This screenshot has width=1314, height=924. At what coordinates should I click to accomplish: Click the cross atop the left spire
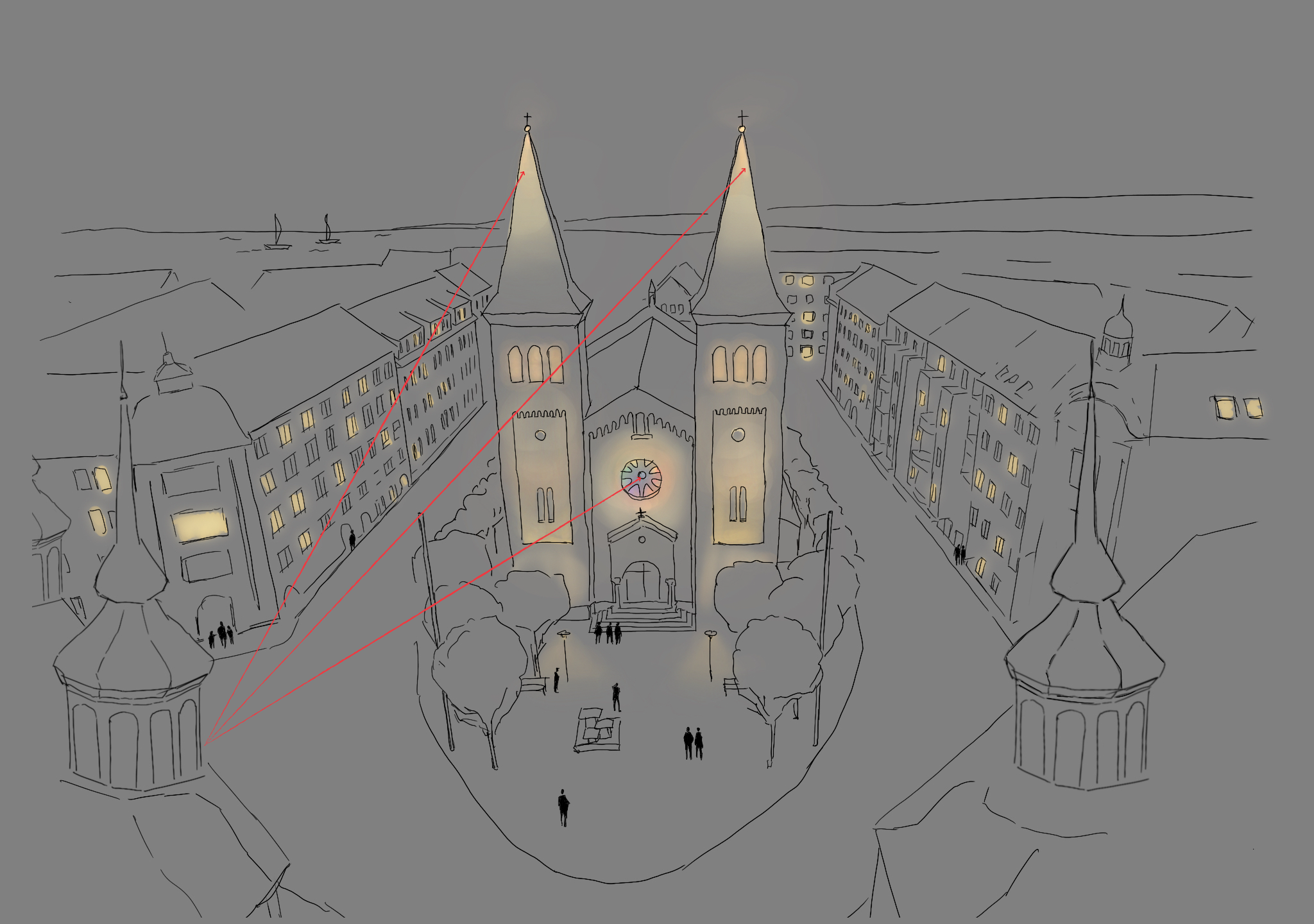tap(527, 119)
